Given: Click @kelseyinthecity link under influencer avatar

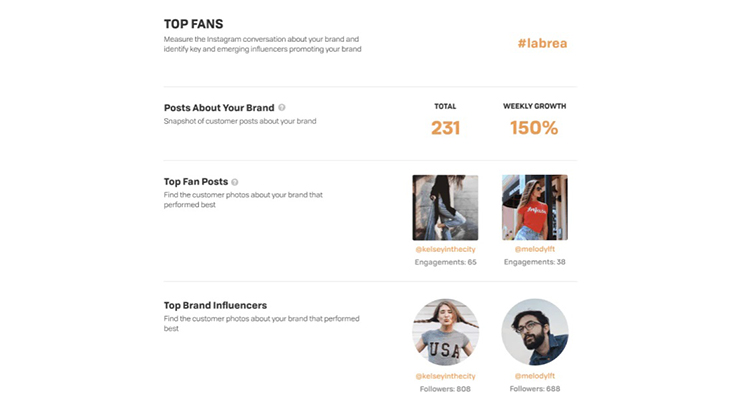Looking at the screenshot, I should click(x=445, y=376).
